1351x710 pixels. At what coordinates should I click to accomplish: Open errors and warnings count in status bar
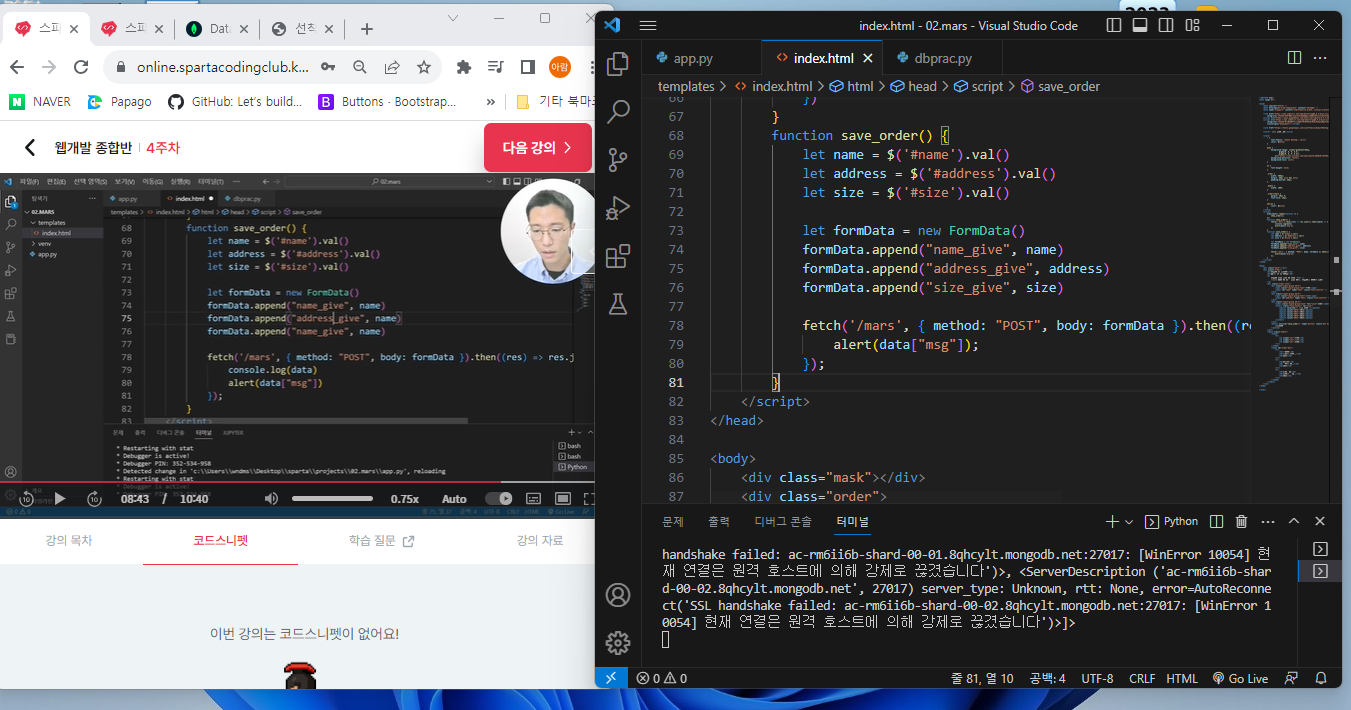(x=661, y=678)
